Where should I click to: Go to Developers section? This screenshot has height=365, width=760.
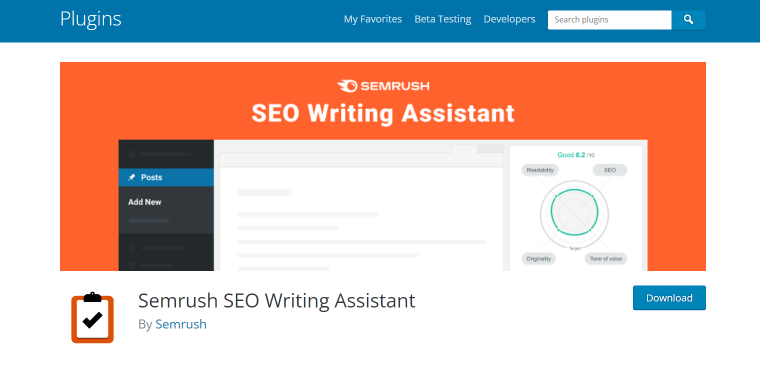[509, 19]
